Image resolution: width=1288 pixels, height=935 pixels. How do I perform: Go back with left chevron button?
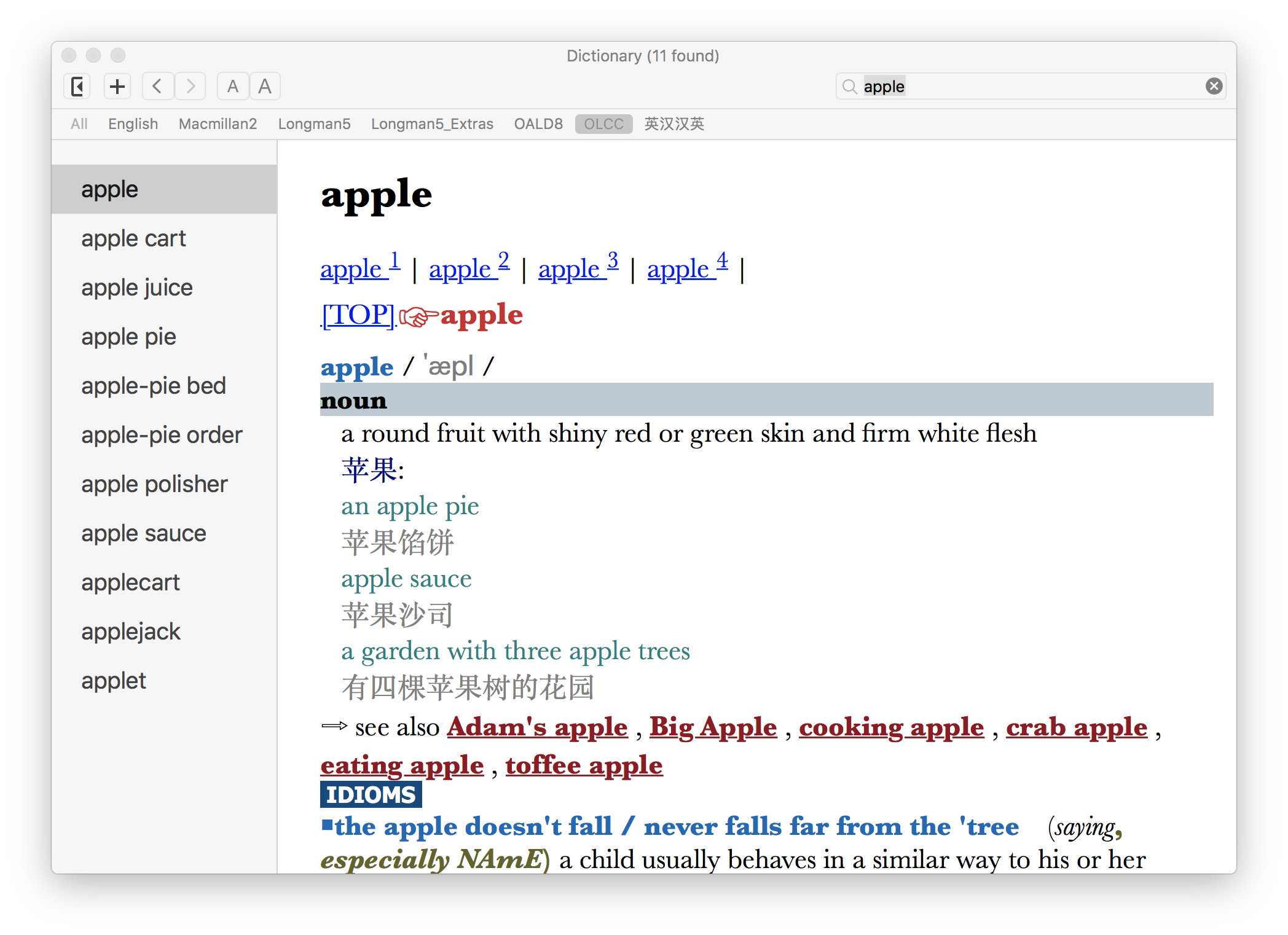(157, 87)
